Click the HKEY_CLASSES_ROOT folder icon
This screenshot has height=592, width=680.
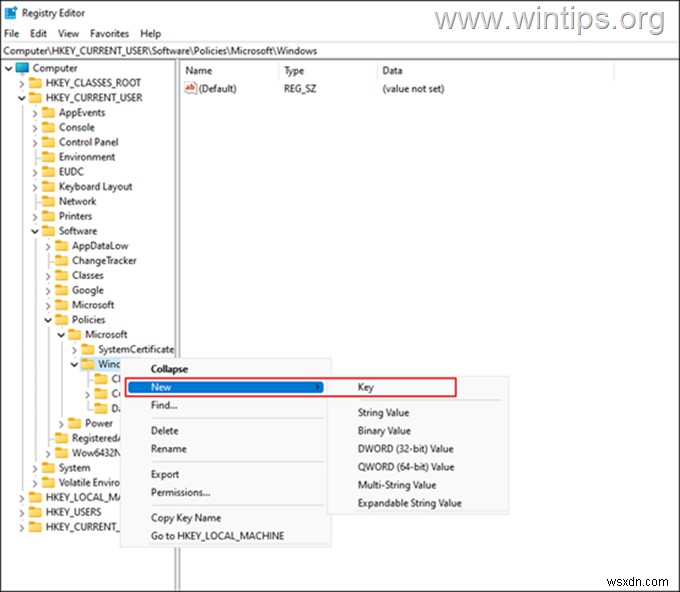coord(35,83)
